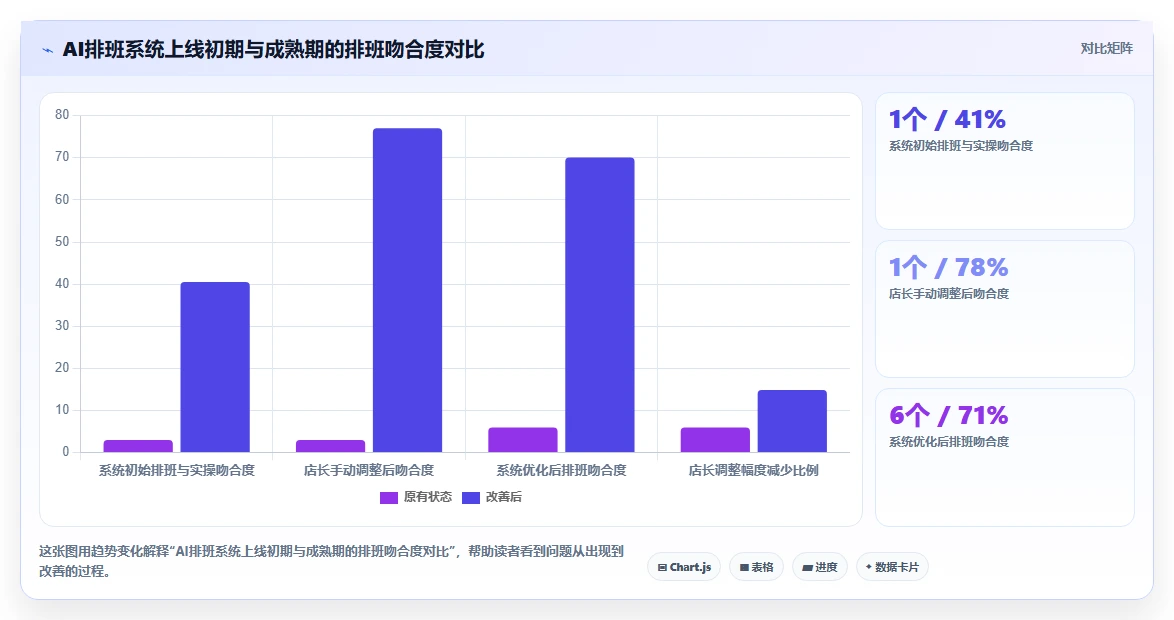Open the 1个 / 41% data card
Image resolution: width=1174 pixels, height=620 pixels.
pyautogui.click(x=1005, y=161)
